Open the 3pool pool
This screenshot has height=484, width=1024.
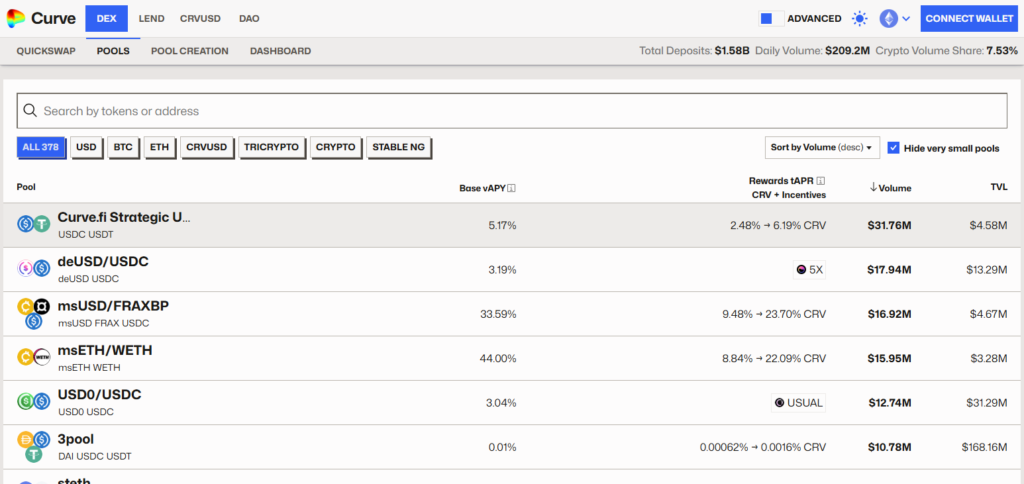76,440
